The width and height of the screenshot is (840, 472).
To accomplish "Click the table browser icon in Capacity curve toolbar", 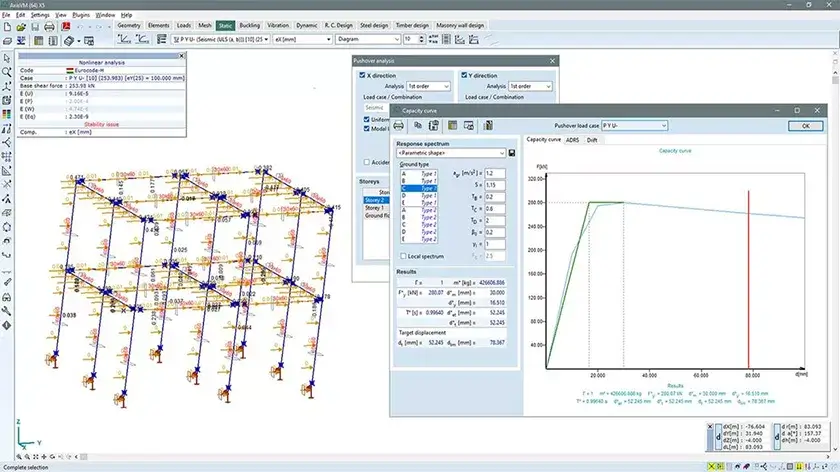I will pyautogui.click(x=453, y=125).
